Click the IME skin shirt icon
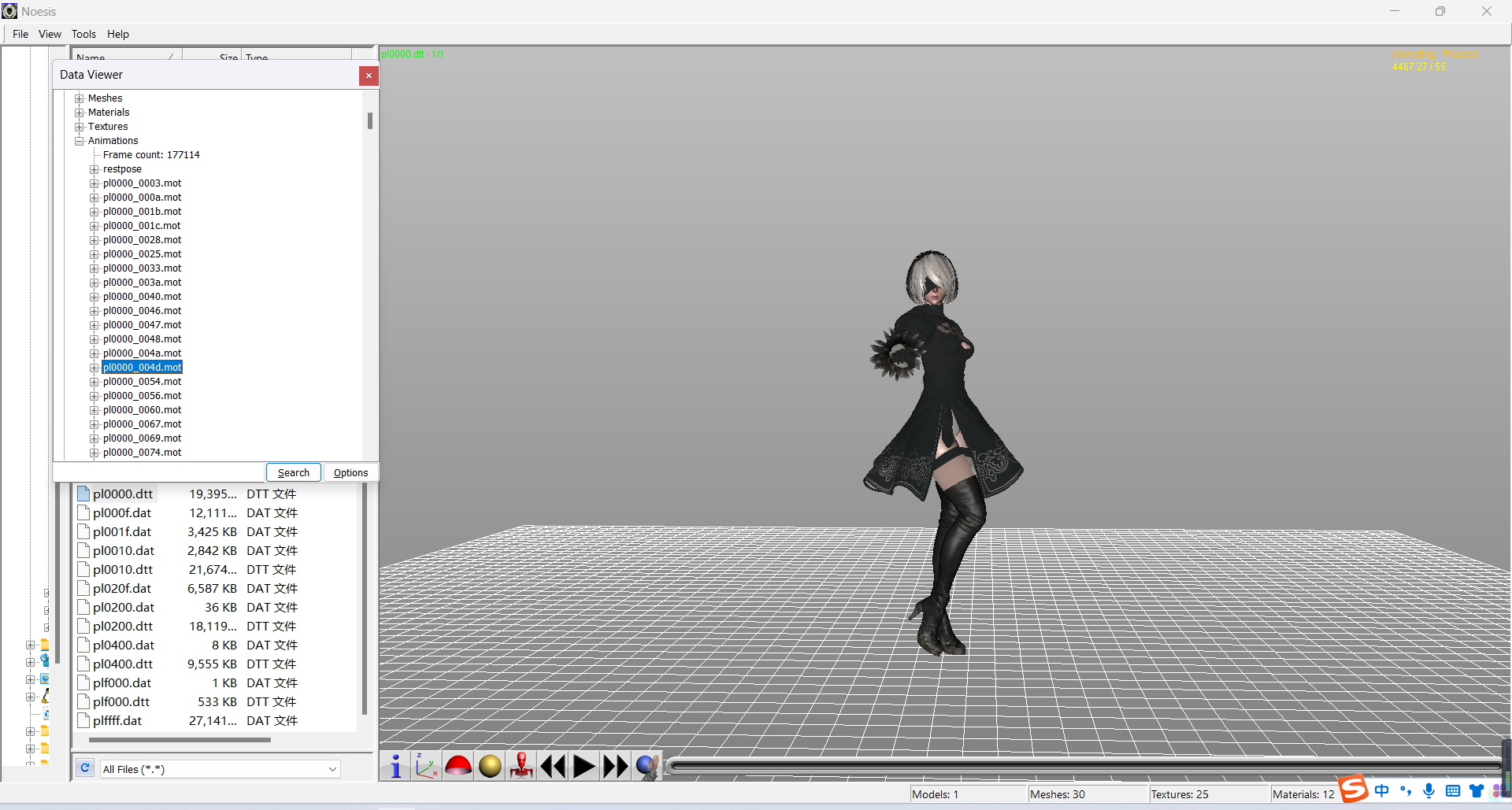1512x810 pixels. click(x=1477, y=790)
